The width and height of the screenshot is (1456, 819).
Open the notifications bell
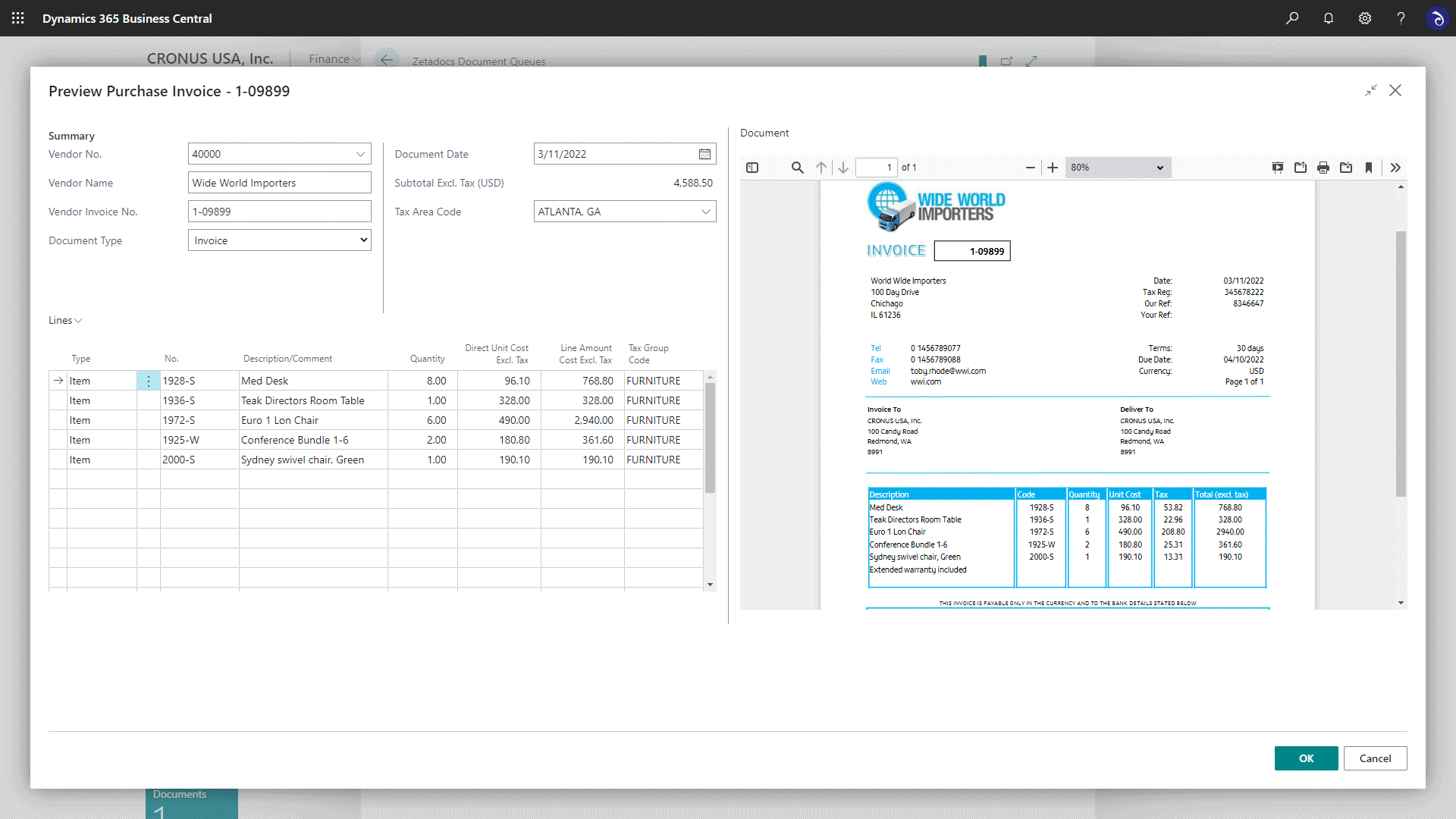(x=1329, y=18)
